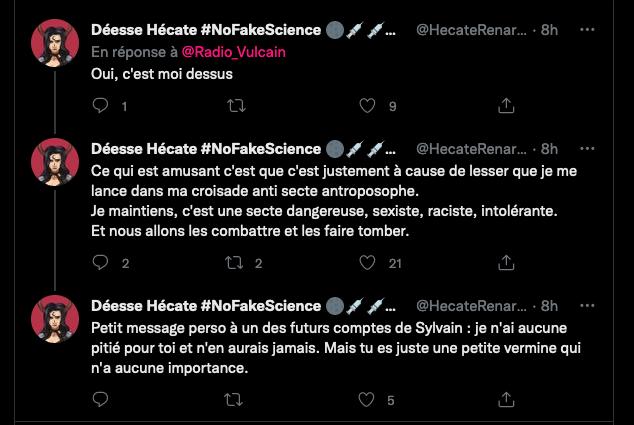Screen dimensions: 634x425
Task: Reply to the "Petit message perso" tweet
Action: (x=99, y=400)
